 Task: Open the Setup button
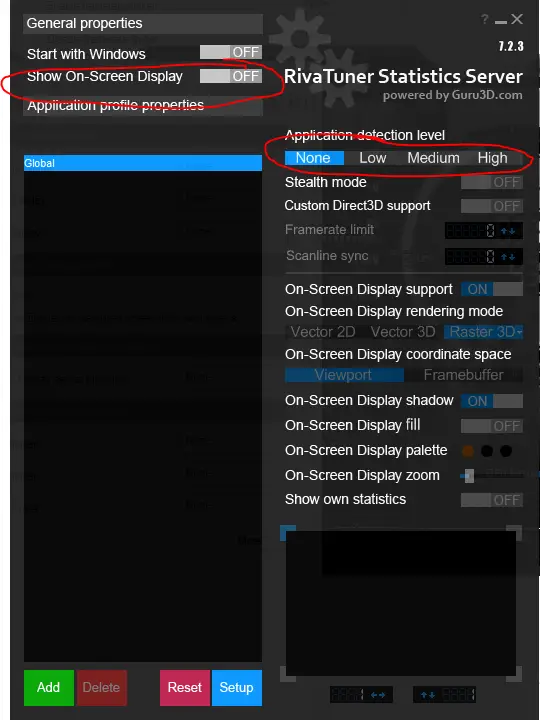pyautogui.click(x=236, y=687)
